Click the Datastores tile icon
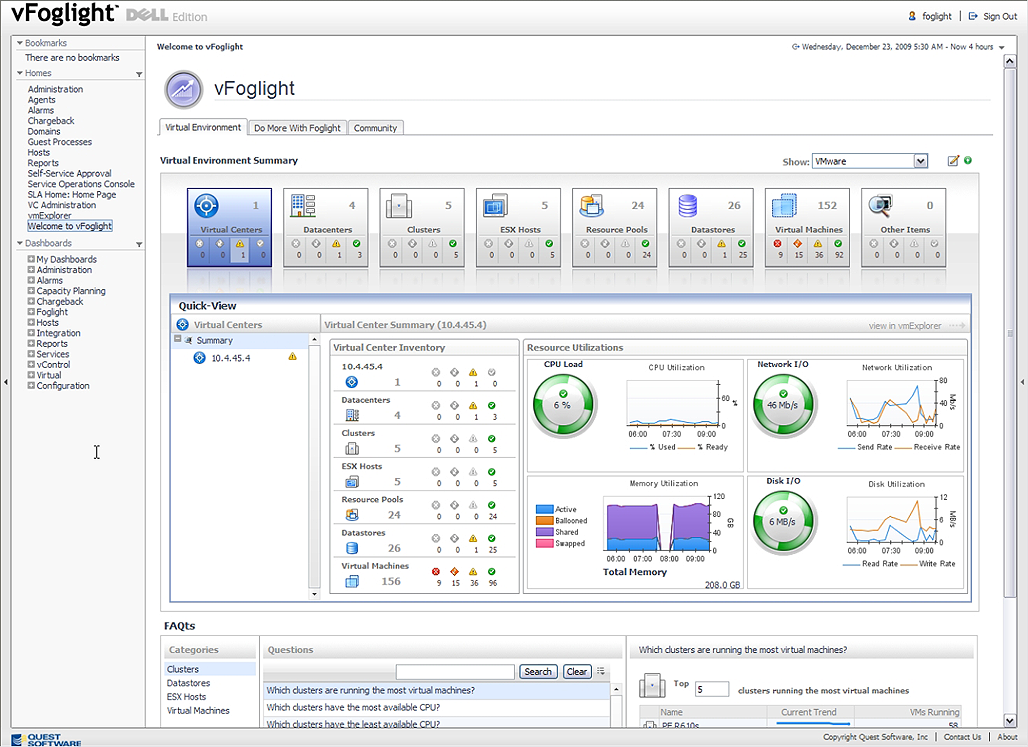The height and width of the screenshot is (747, 1028). pyautogui.click(x=688, y=206)
